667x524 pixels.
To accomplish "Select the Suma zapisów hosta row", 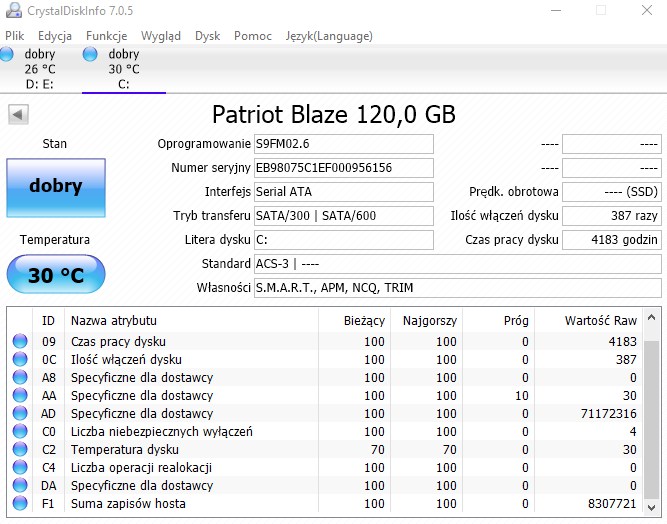I will tap(325, 504).
